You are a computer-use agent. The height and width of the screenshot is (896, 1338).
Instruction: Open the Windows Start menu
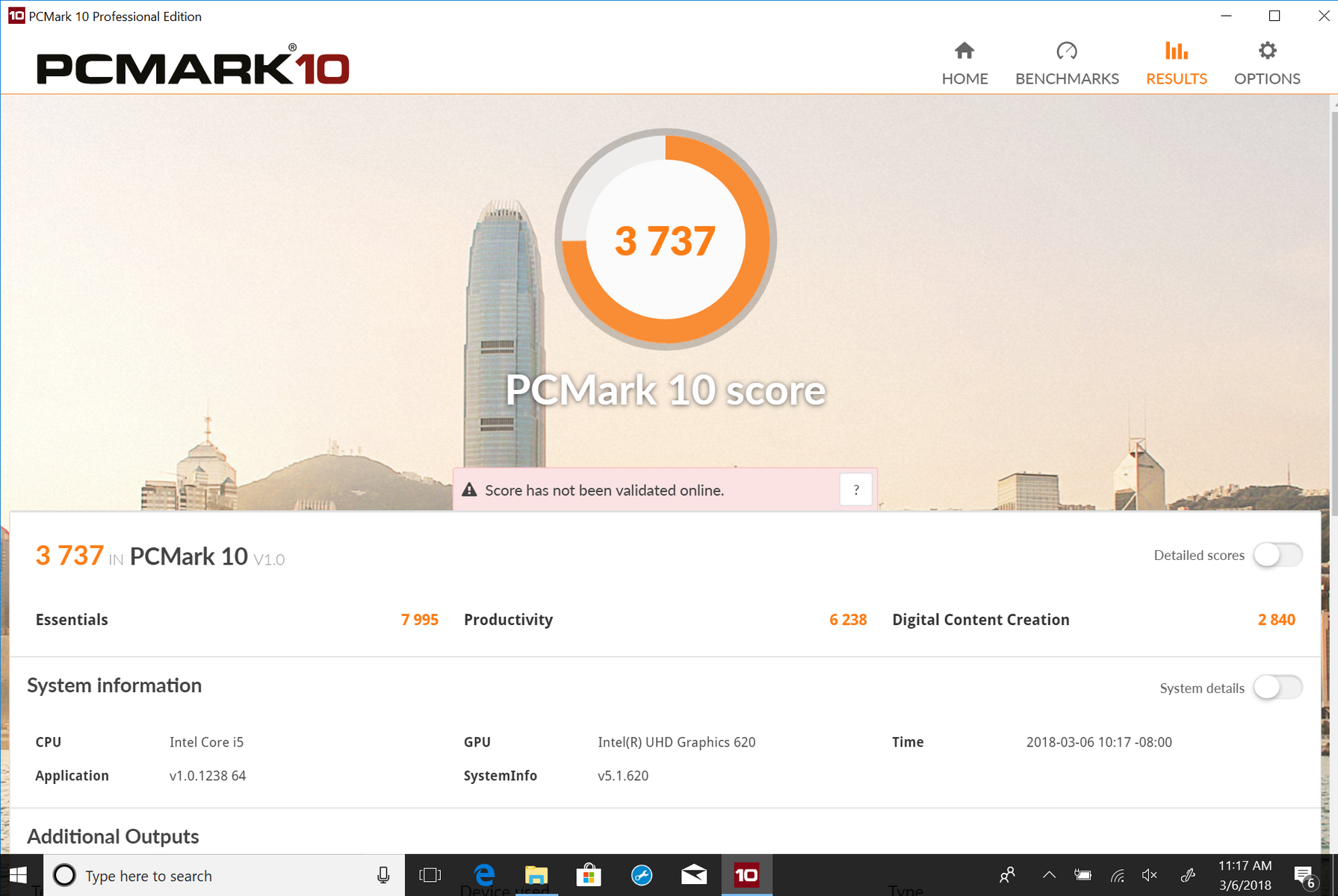click(x=19, y=875)
